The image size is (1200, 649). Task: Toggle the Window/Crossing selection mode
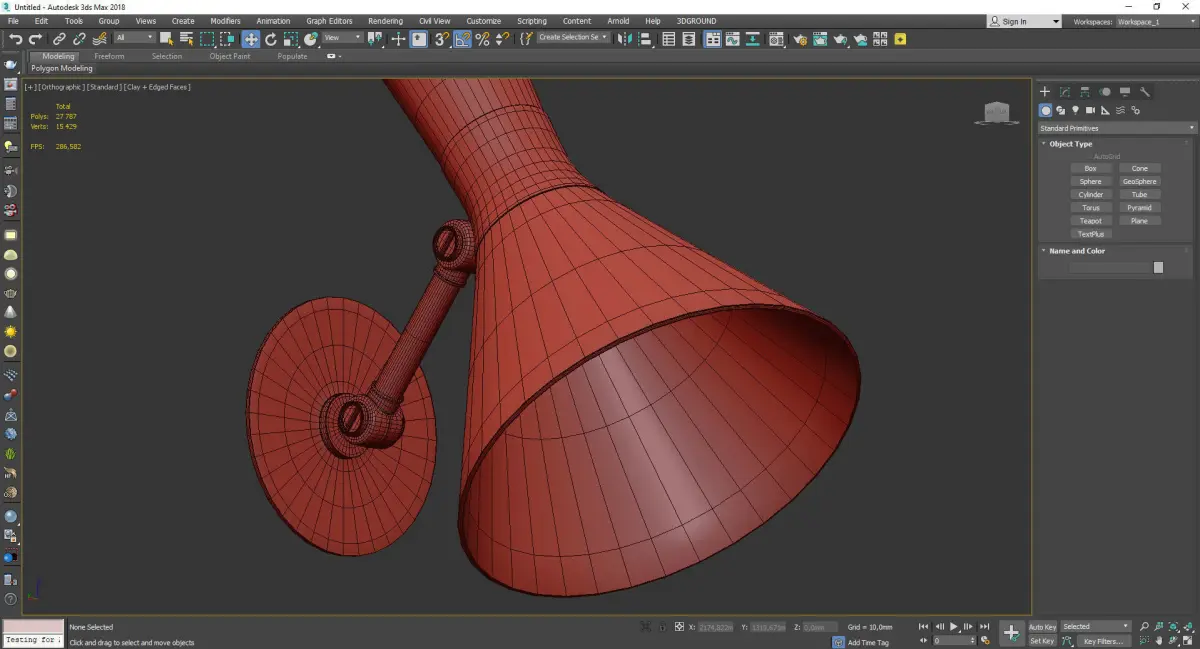[227, 39]
